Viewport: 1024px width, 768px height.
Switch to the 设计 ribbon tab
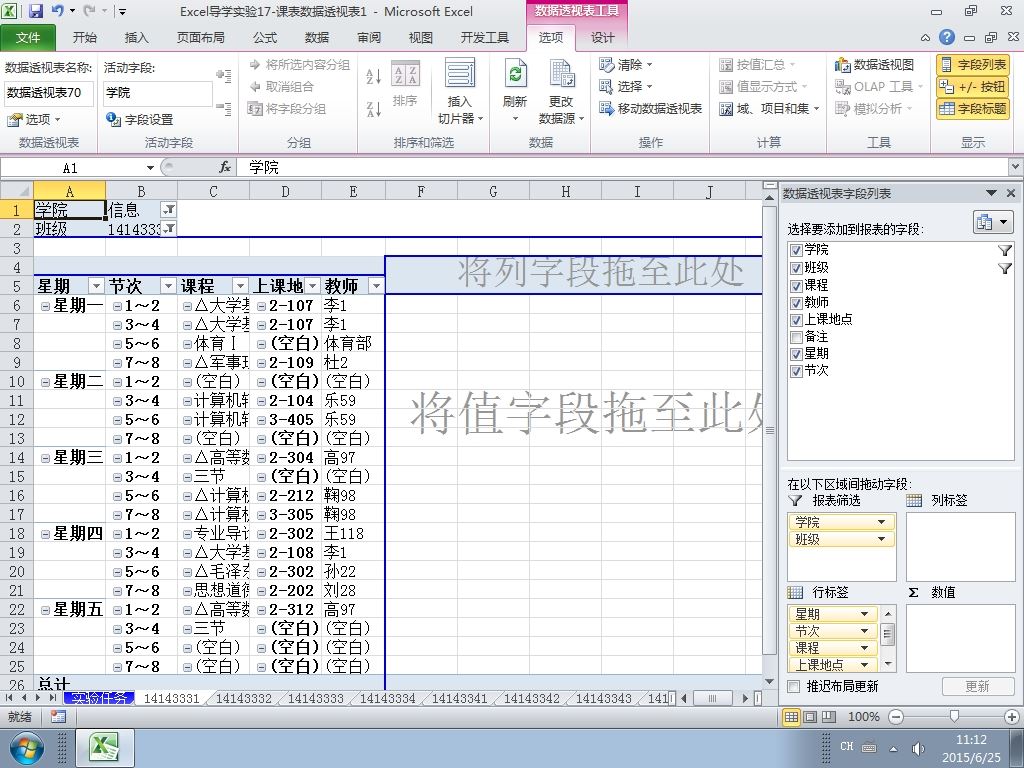coord(602,38)
